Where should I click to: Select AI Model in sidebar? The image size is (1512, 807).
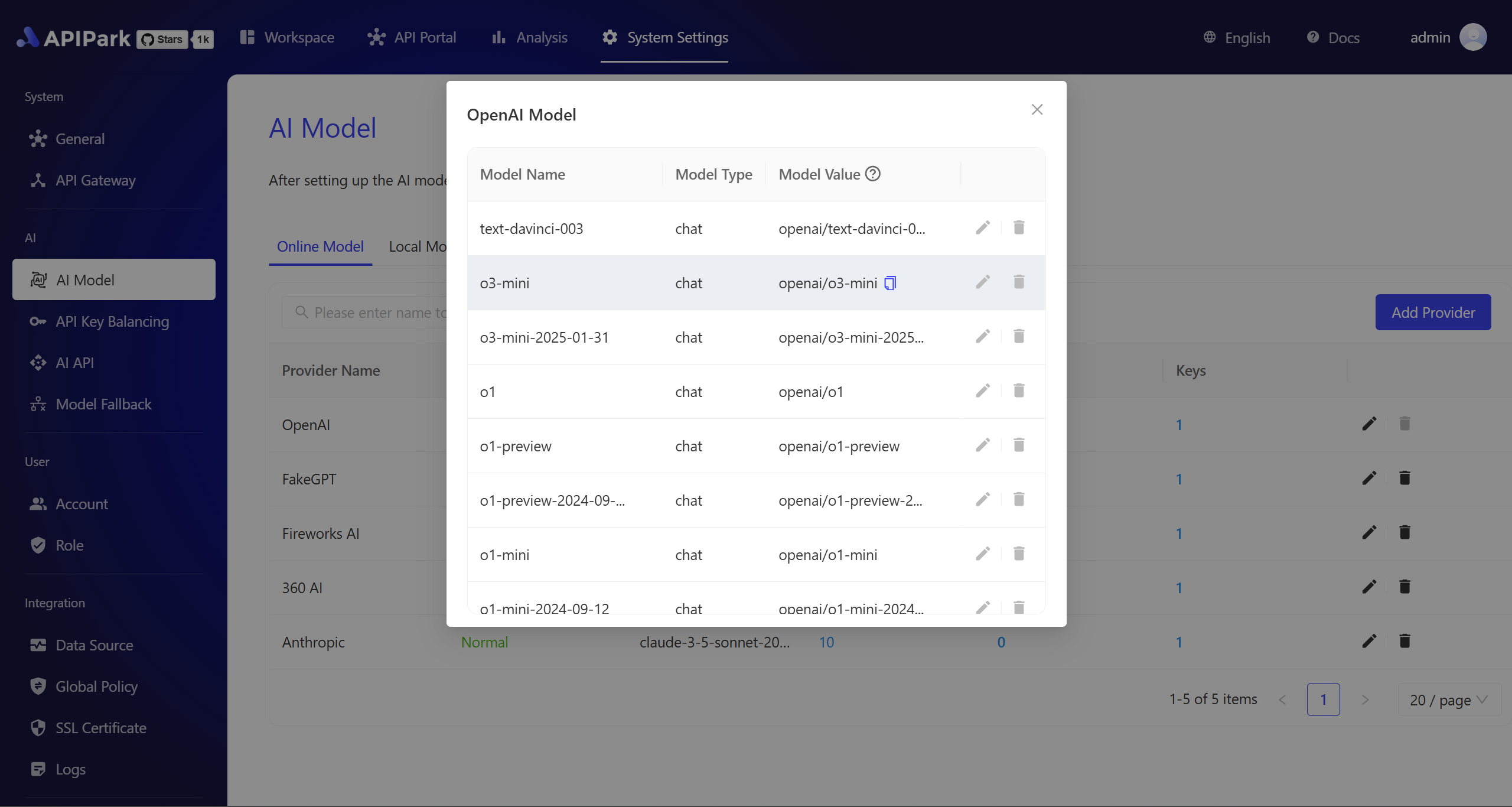[x=113, y=280]
